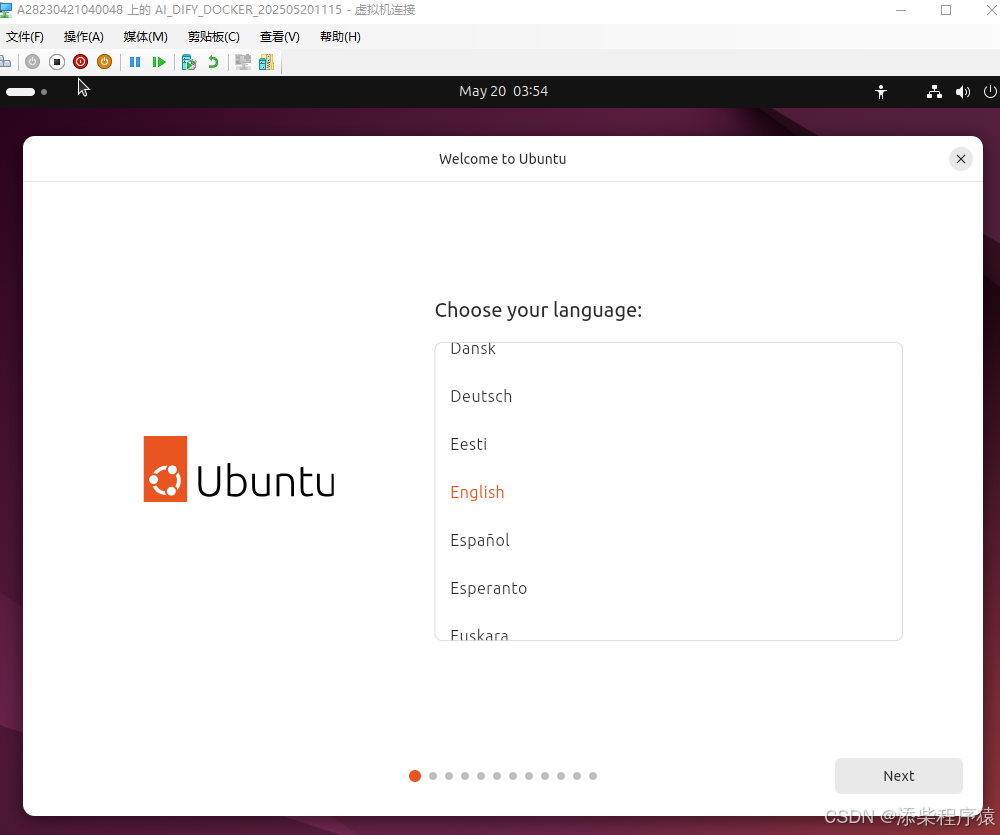Open the clock showing May 20 03:54
The image size is (1000, 835).
503,91
